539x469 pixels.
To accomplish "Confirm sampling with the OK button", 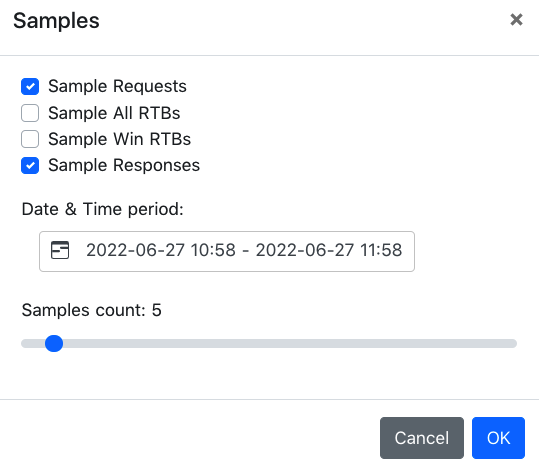I will pos(498,438).
